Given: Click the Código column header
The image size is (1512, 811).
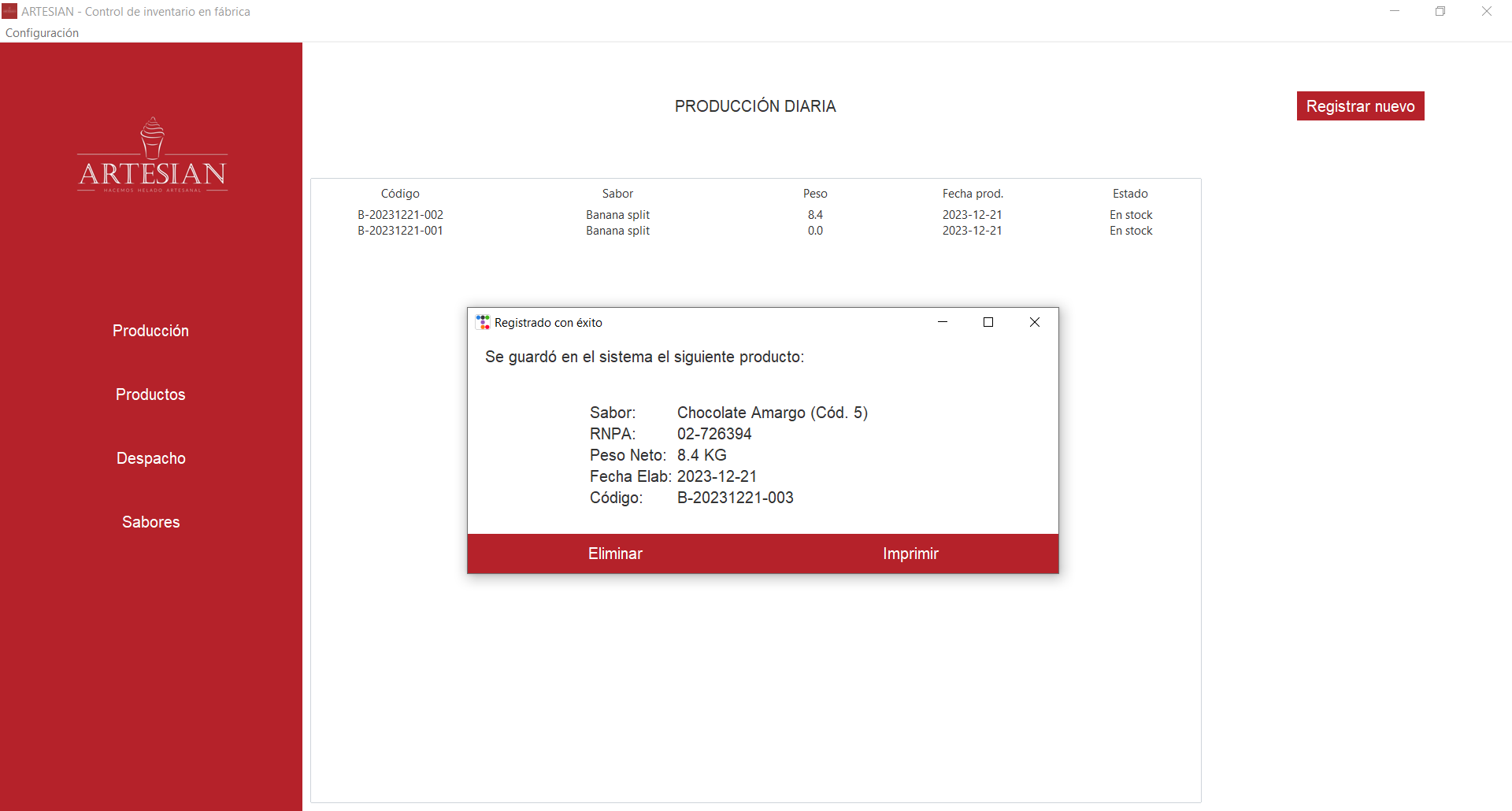Looking at the screenshot, I should tap(400, 194).
